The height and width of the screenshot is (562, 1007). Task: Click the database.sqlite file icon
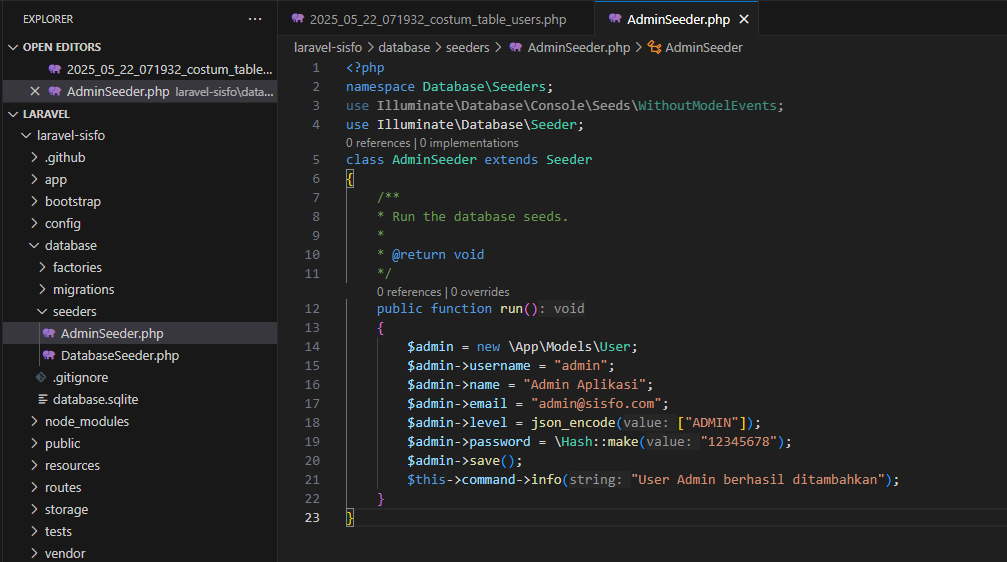(42, 400)
